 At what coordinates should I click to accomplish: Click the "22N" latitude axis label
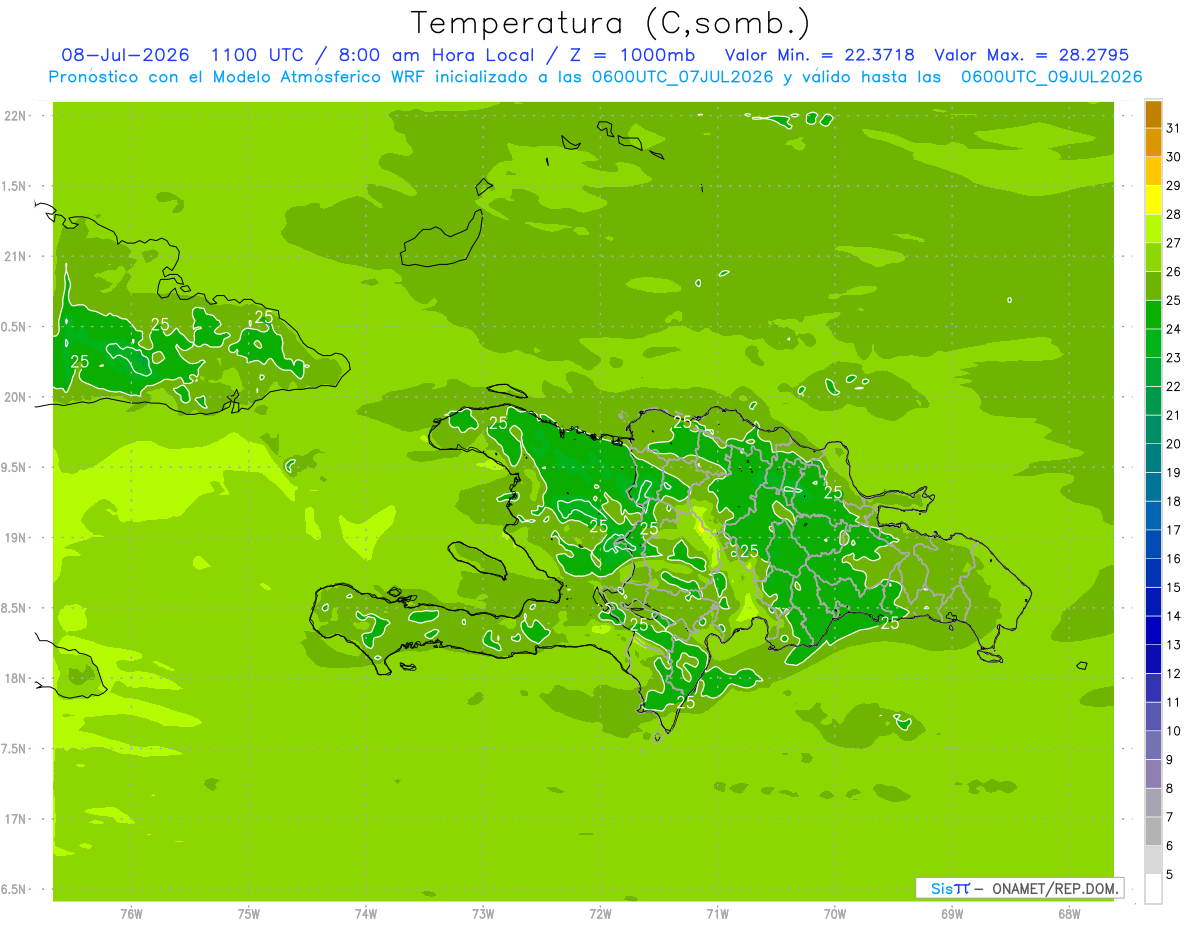[x=17, y=116]
